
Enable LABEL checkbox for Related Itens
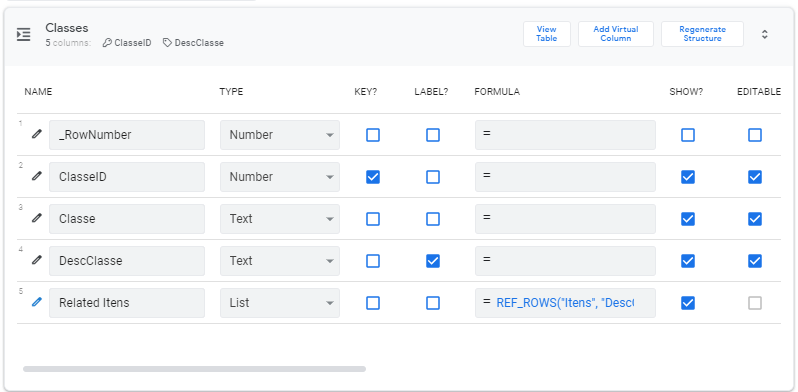click(433, 303)
